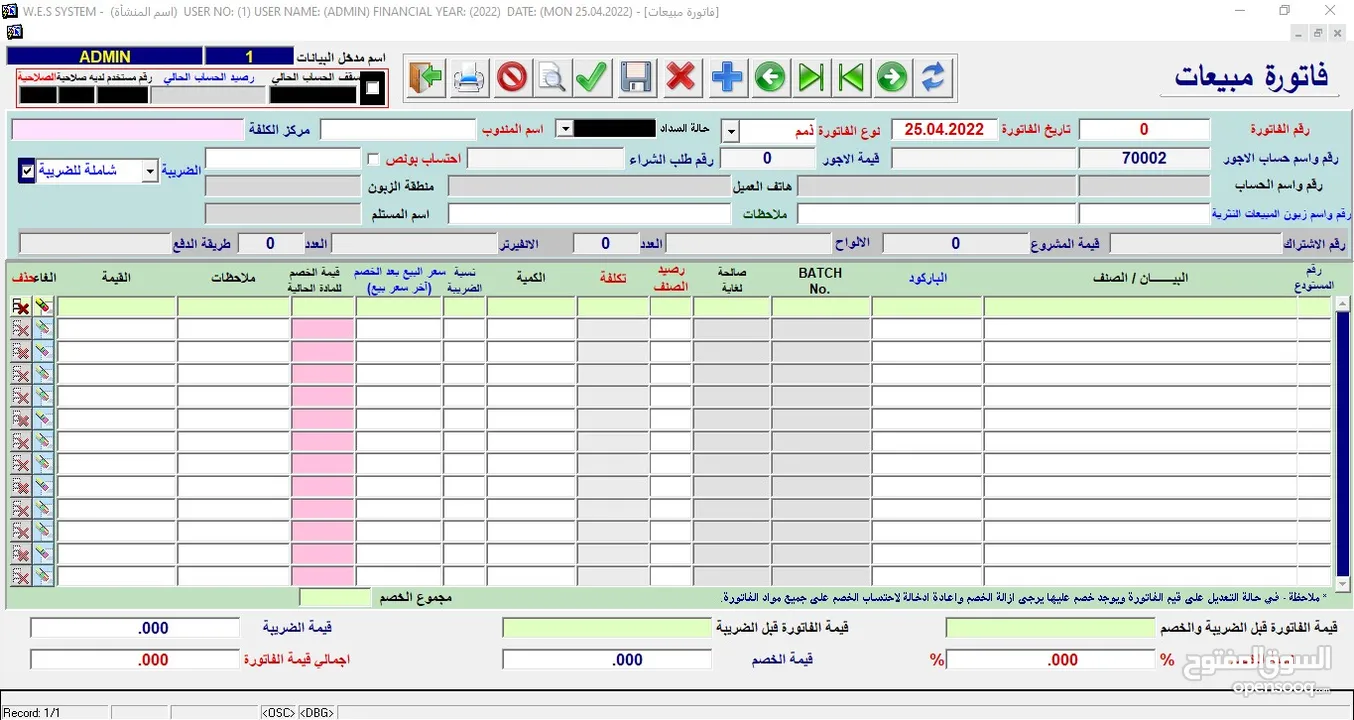
Task: Click the رقم طلب الشراء field
Action: tap(546, 158)
